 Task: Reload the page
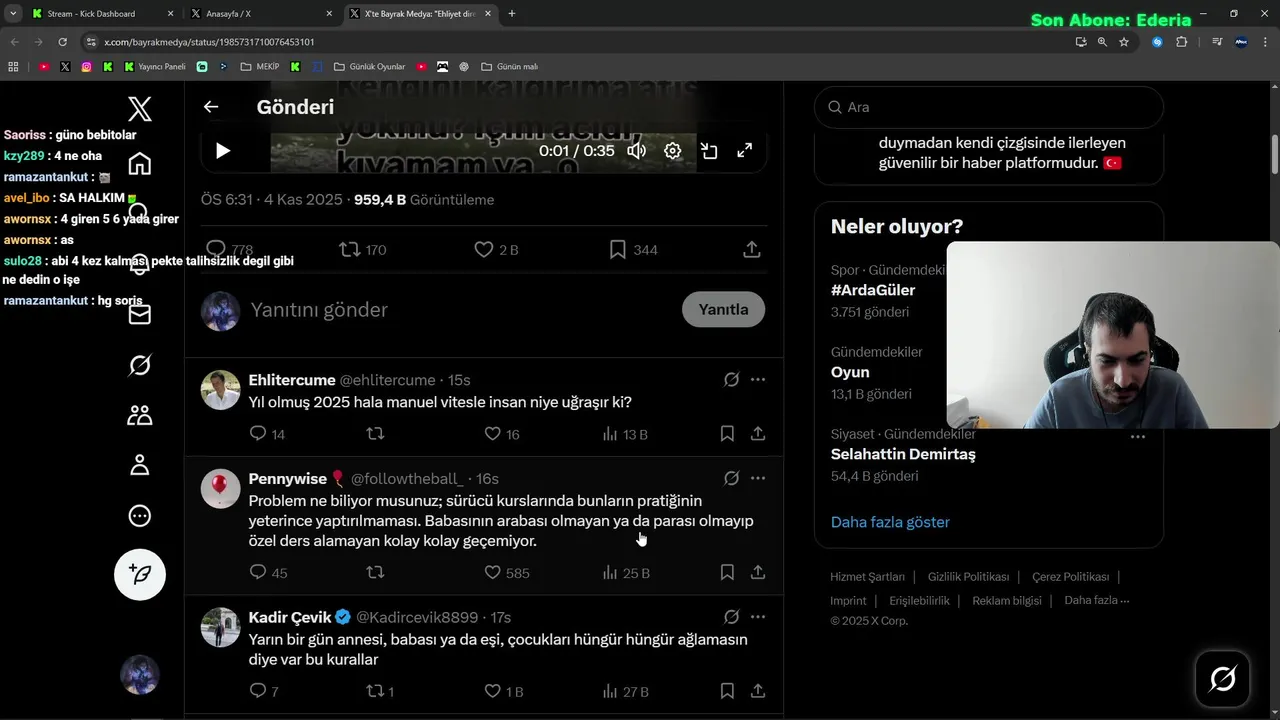click(62, 42)
